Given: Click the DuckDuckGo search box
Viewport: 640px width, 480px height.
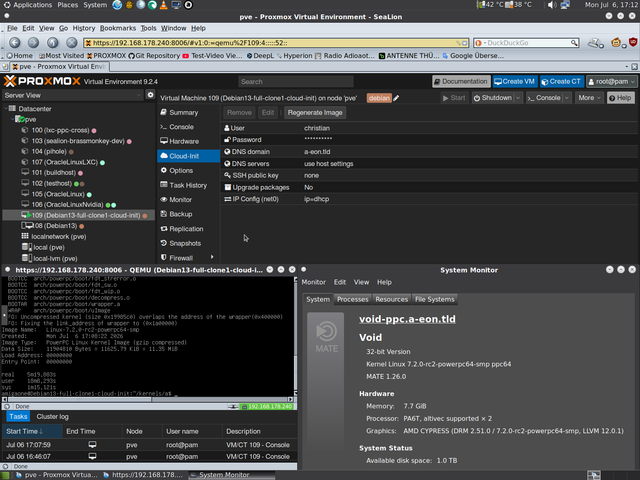Looking at the screenshot, I should click(x=526, y=43).
